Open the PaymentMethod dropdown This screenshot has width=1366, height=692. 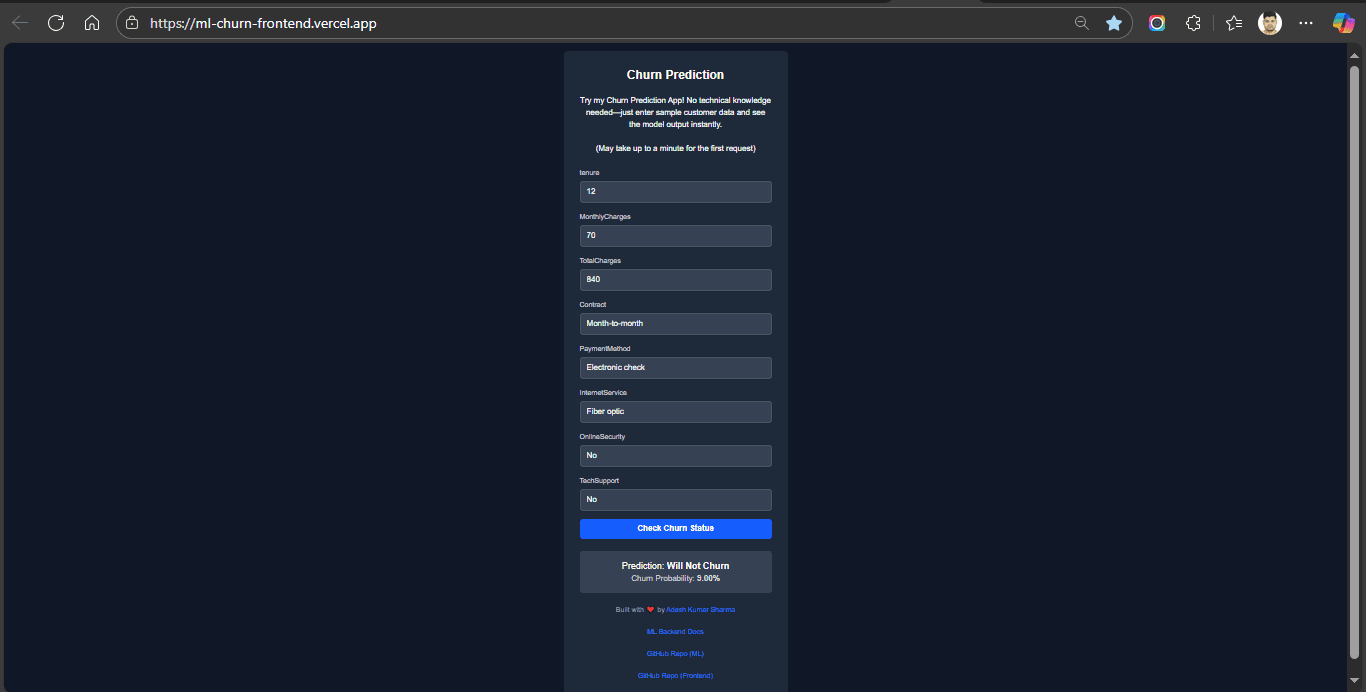(676, 368)
